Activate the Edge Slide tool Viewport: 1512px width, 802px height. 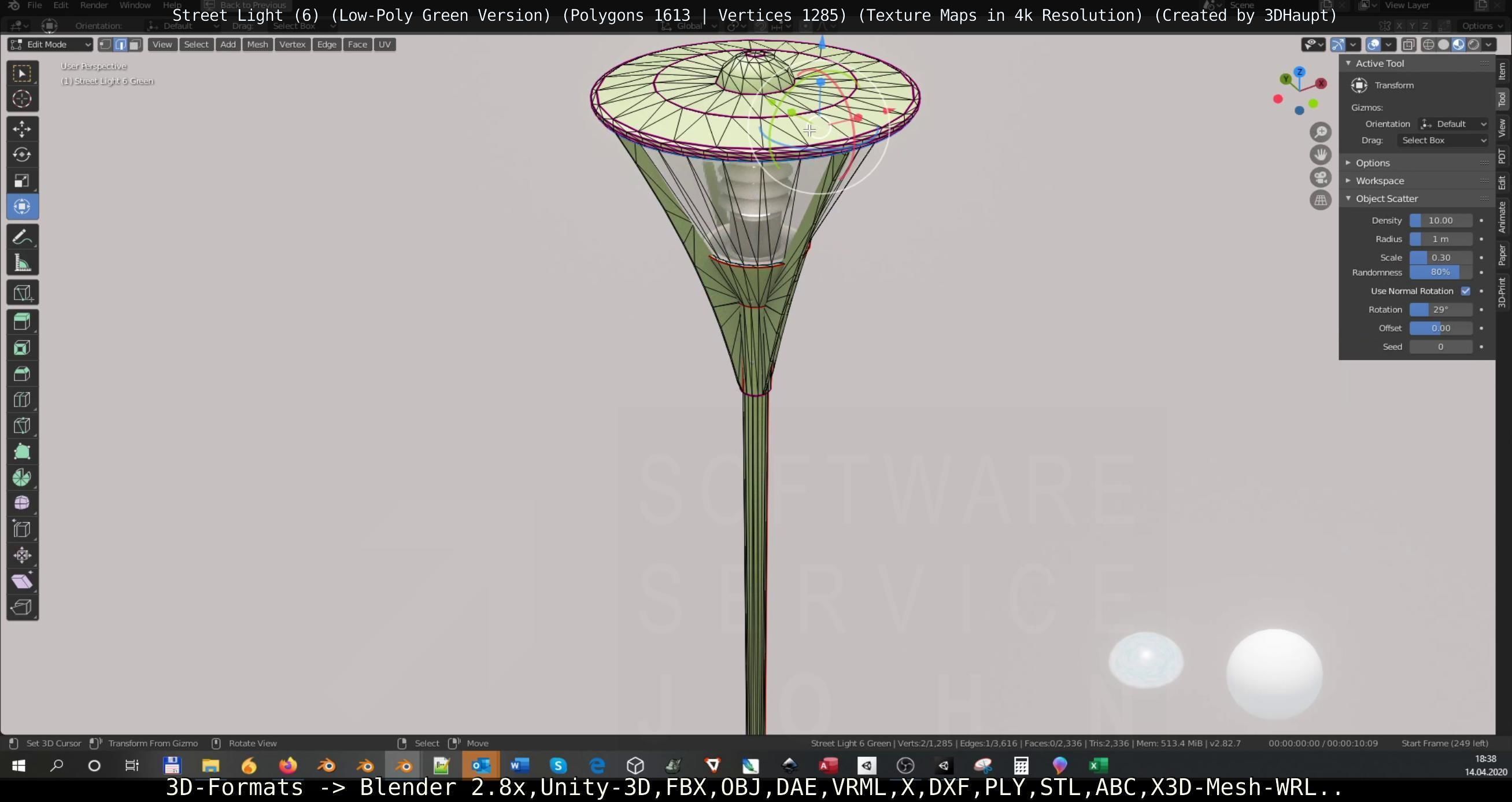pyautogui.click(x=23, y=530)
